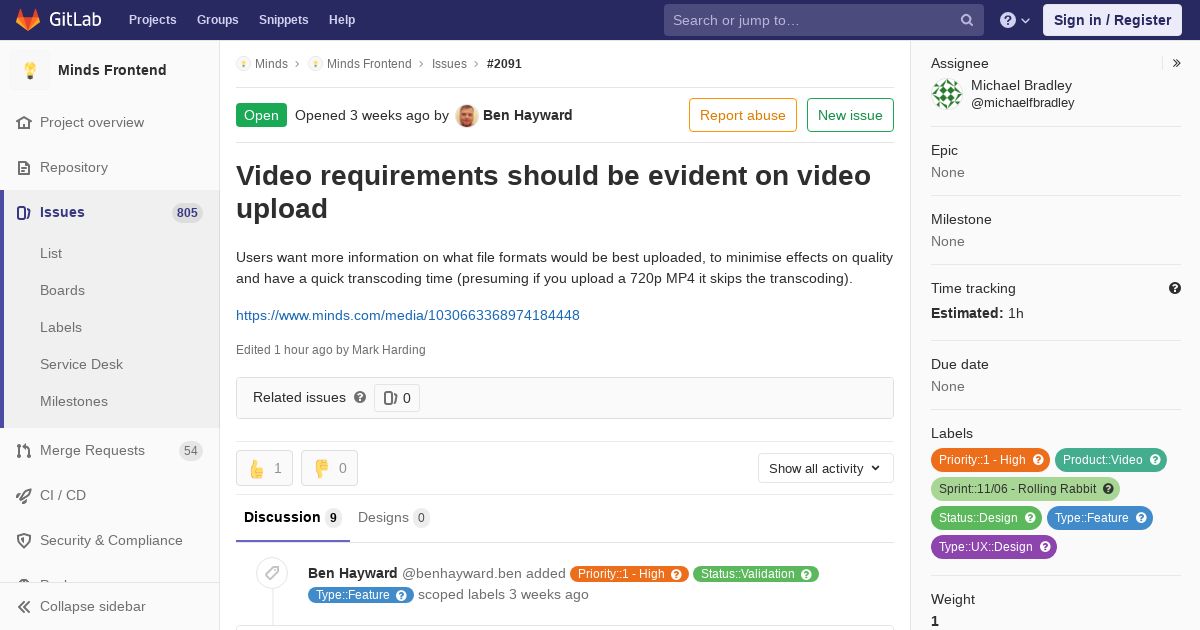Click help icon on Sprint::11/06 label
Viewport: 1200px width, 630px height.
pyautogui.click(x=1108, y=489)
